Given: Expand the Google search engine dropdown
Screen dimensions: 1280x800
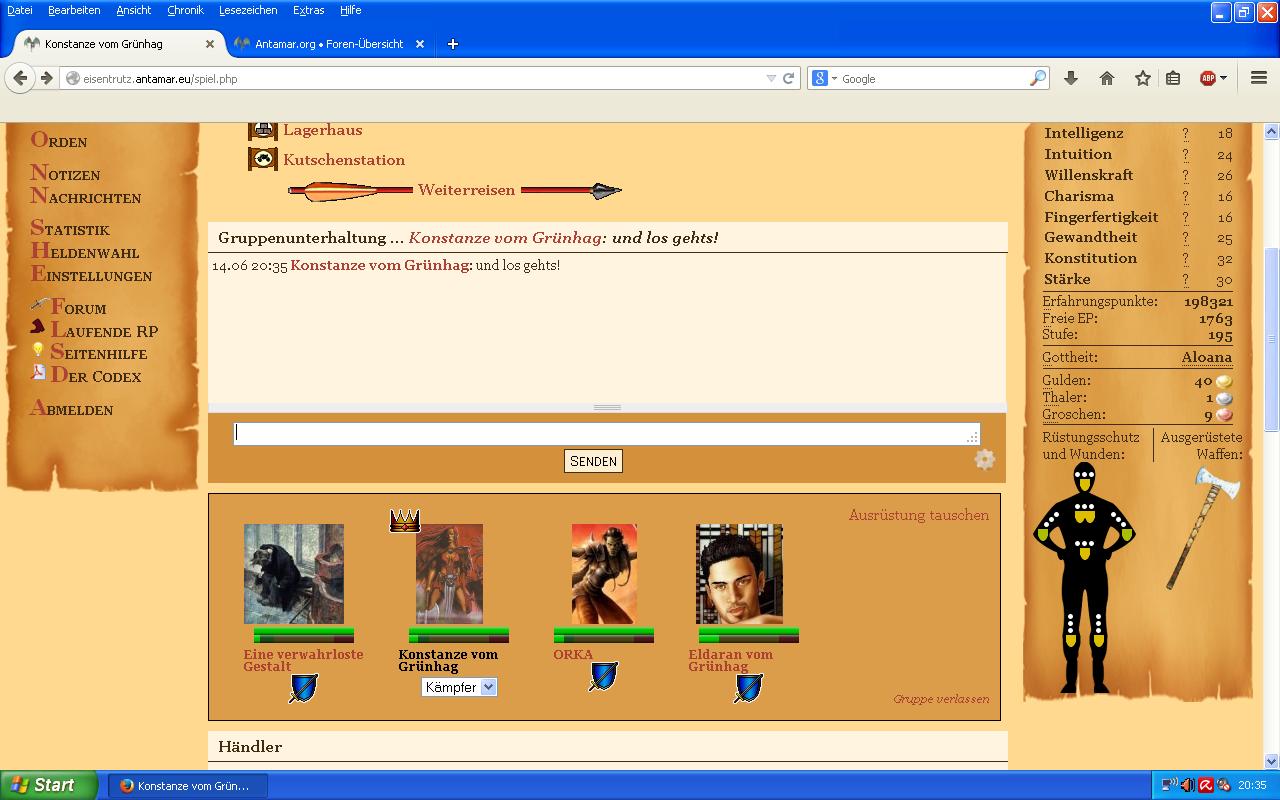Looking at the screenshot, I should coord(825,78).
